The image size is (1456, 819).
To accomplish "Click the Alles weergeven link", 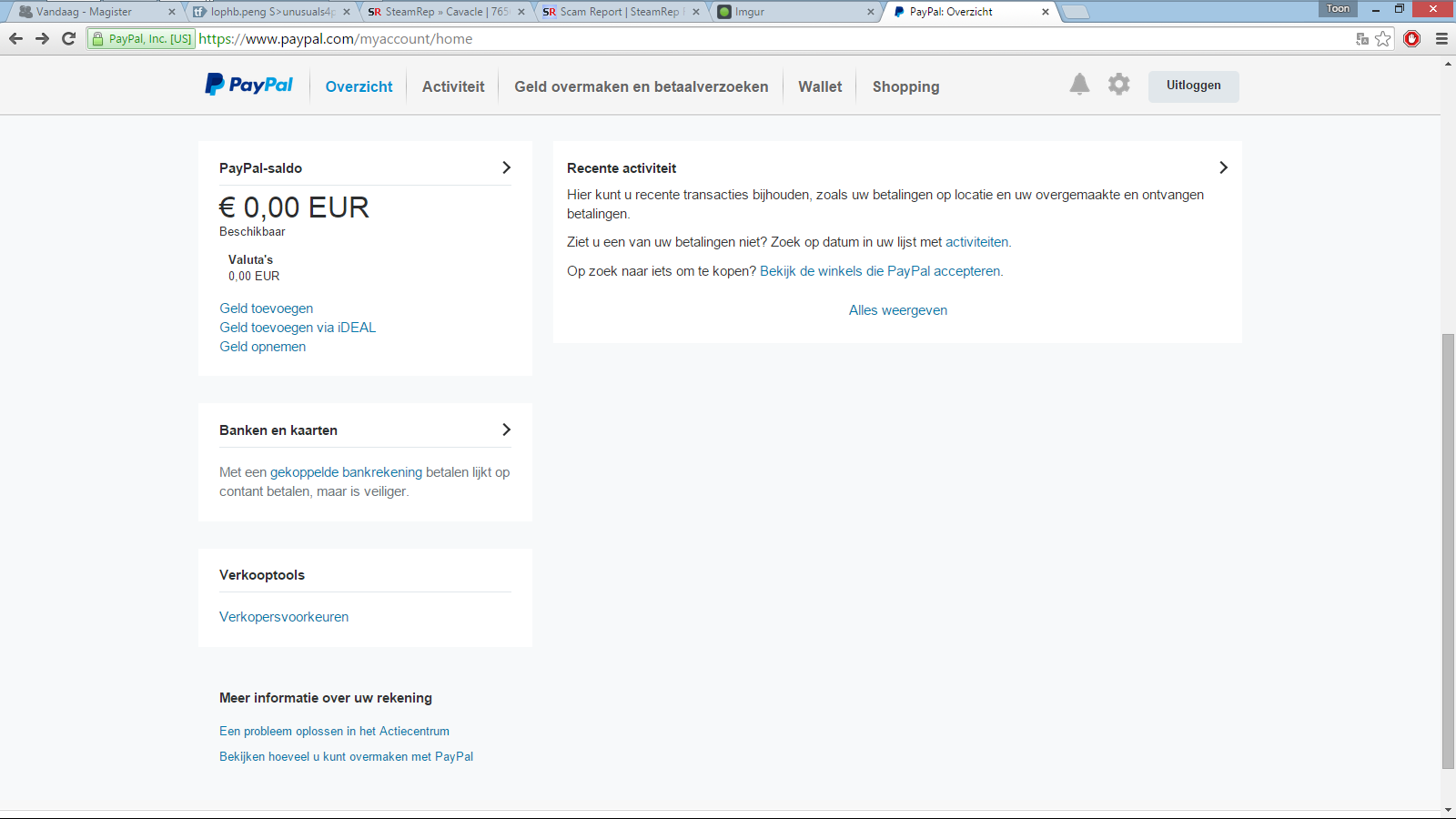I will (898, 310).
